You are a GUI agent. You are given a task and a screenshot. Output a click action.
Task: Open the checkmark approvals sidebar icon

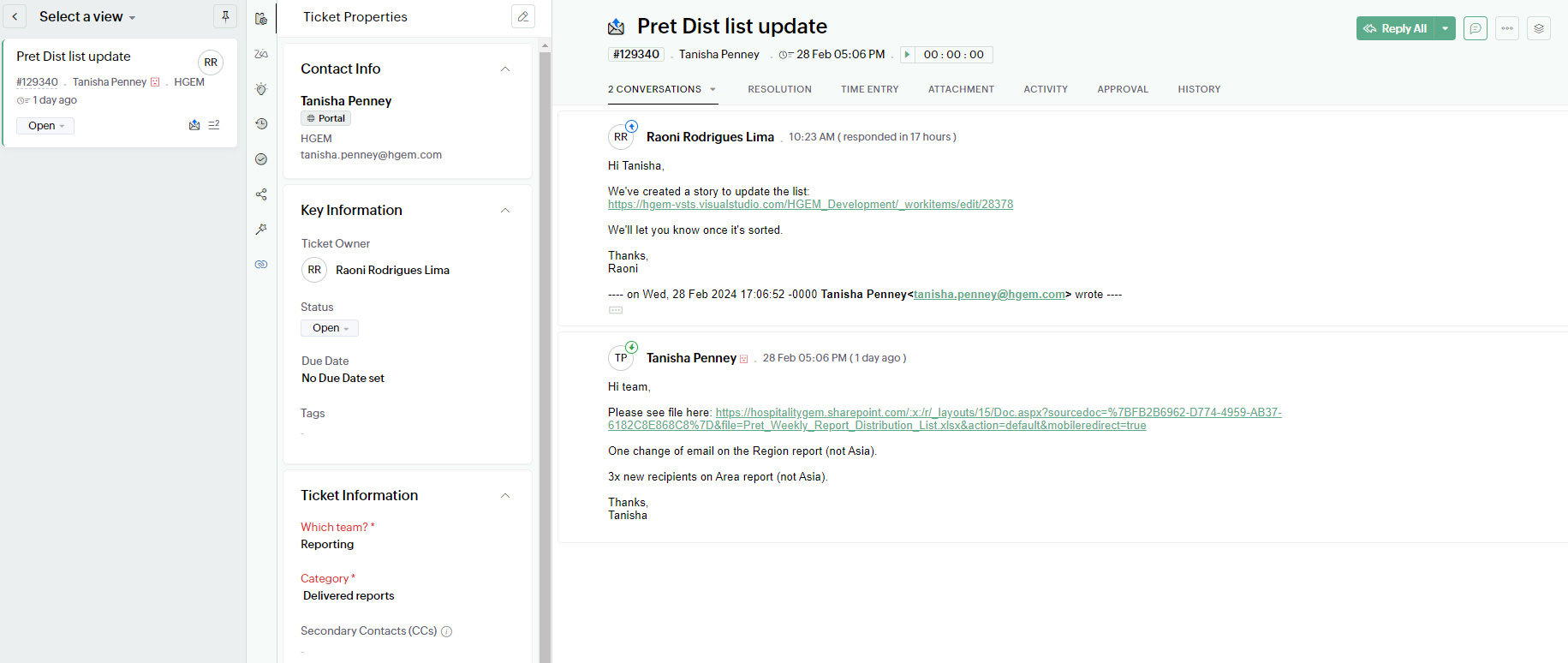261,159
